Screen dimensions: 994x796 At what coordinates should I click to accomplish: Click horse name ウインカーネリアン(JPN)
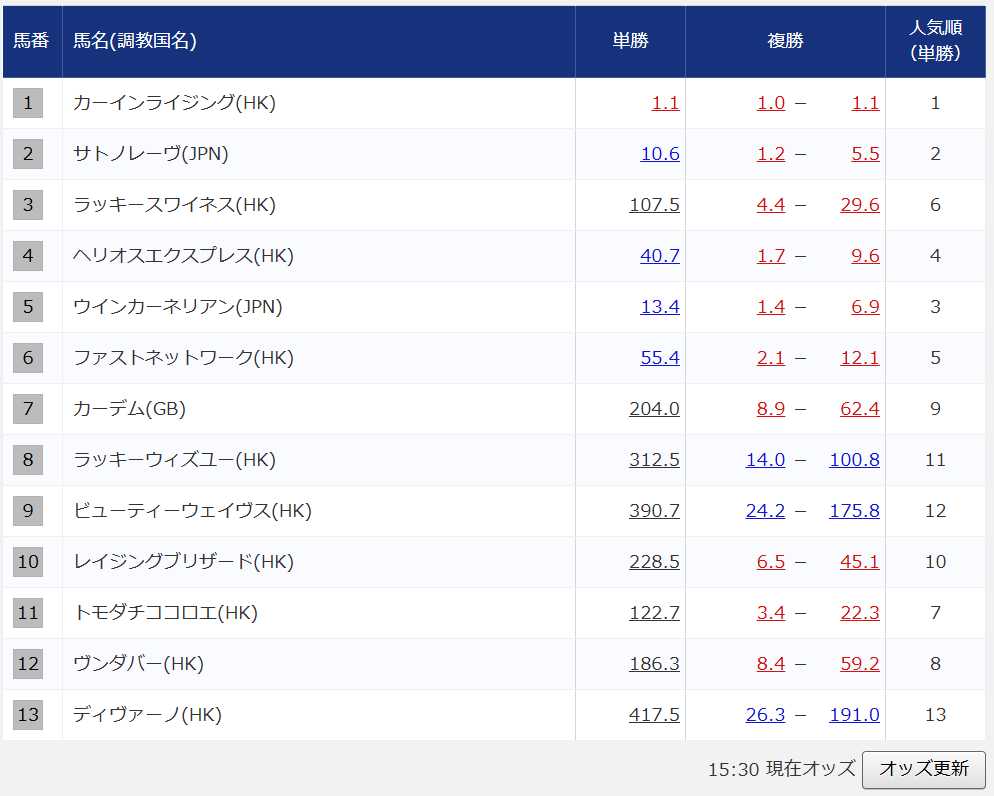pos(178,307)
